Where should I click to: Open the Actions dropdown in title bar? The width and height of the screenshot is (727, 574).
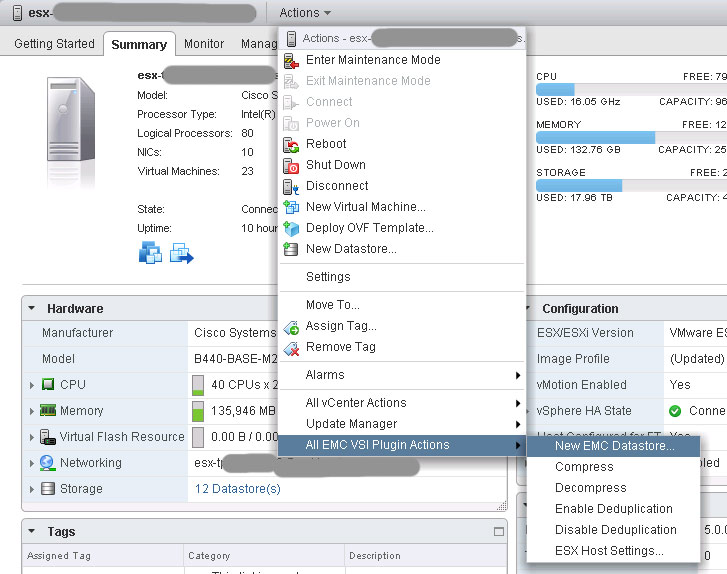305,13
